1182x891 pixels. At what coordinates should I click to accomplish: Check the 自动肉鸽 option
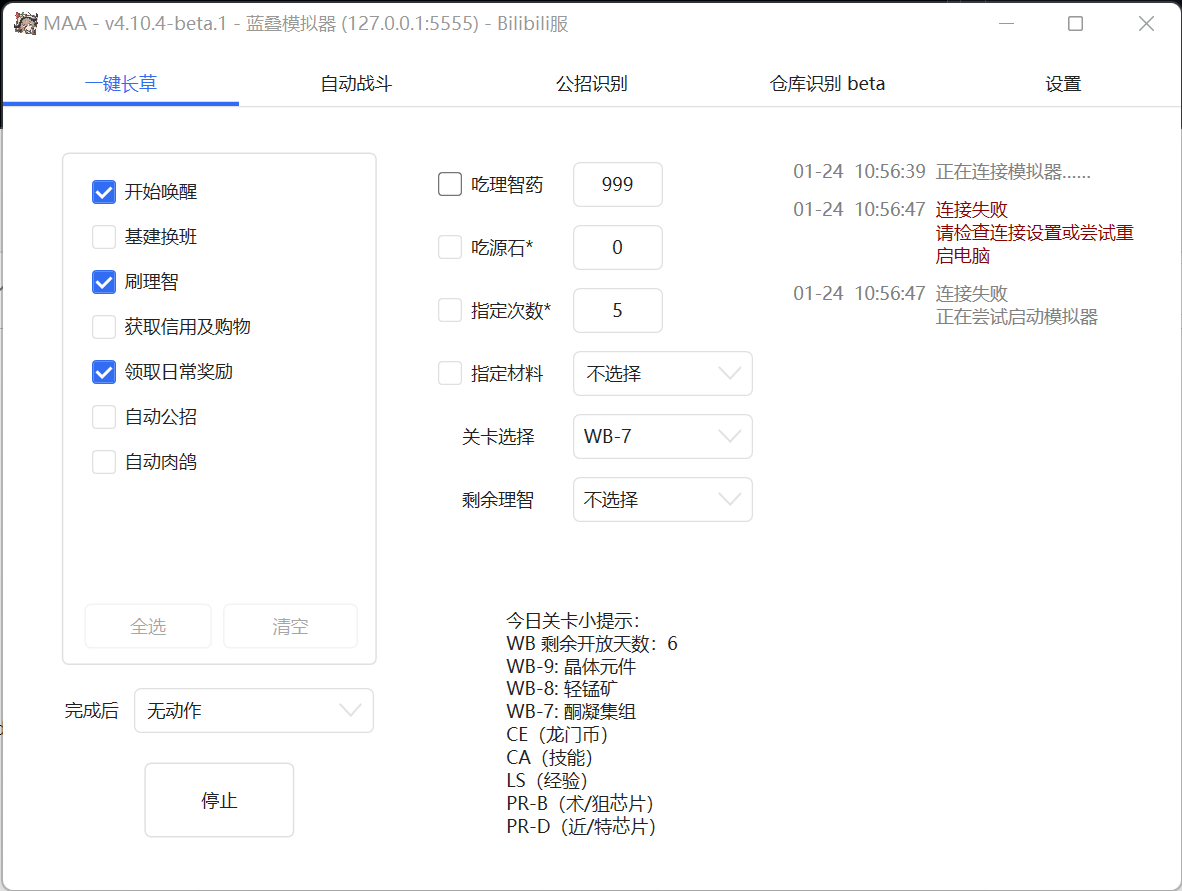click(103, 461)
